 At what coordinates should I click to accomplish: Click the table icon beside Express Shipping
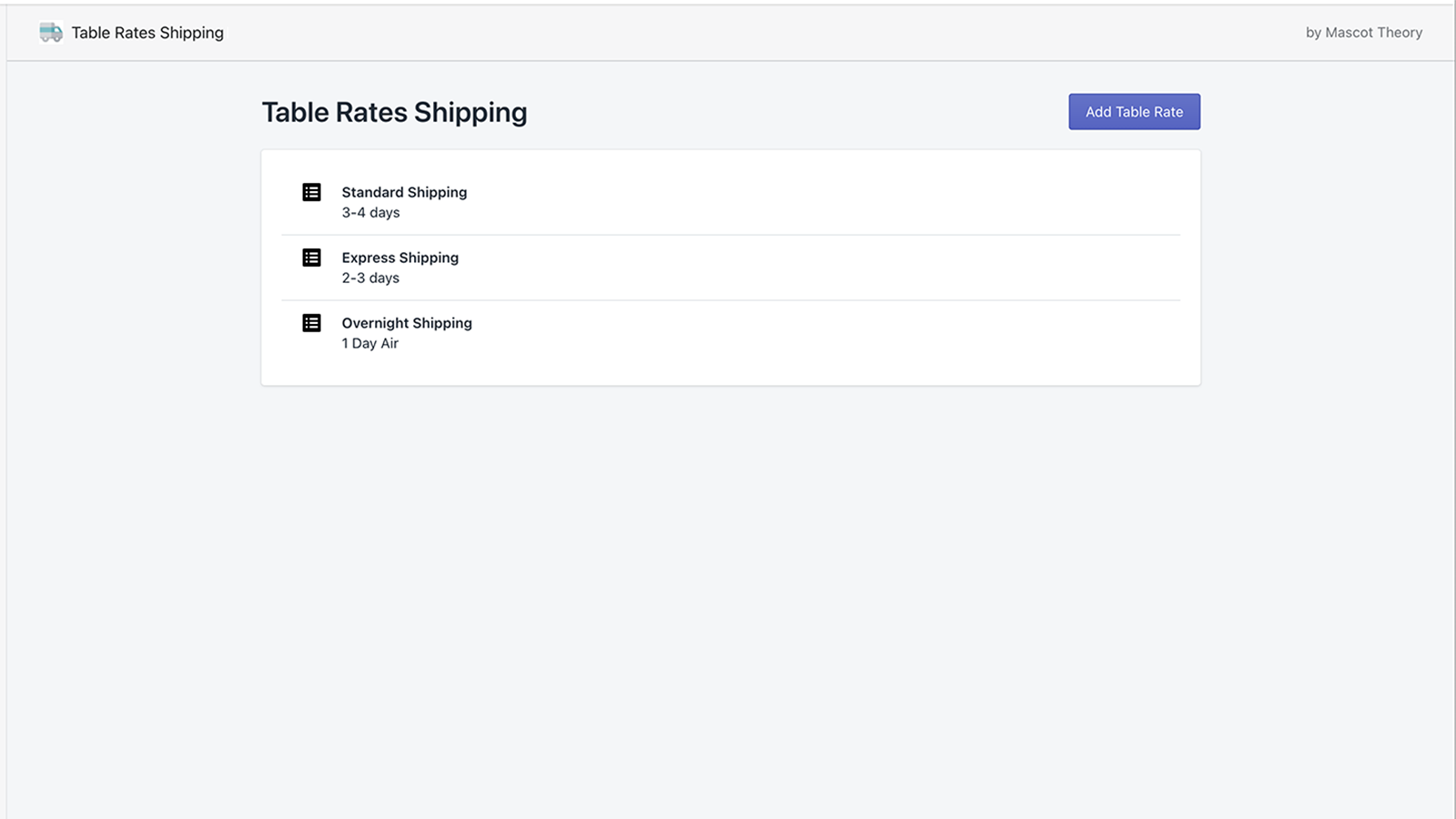311,258
